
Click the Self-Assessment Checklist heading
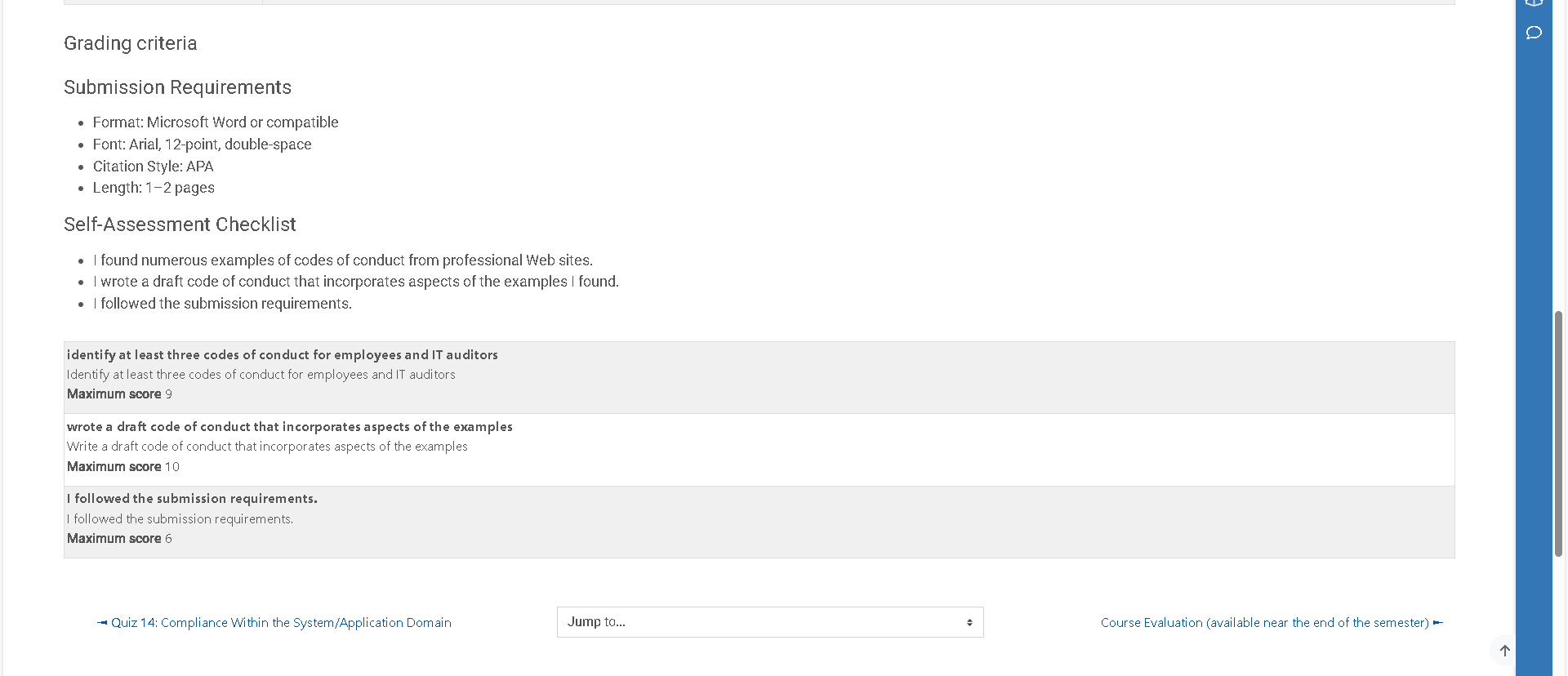coord(180,225)
